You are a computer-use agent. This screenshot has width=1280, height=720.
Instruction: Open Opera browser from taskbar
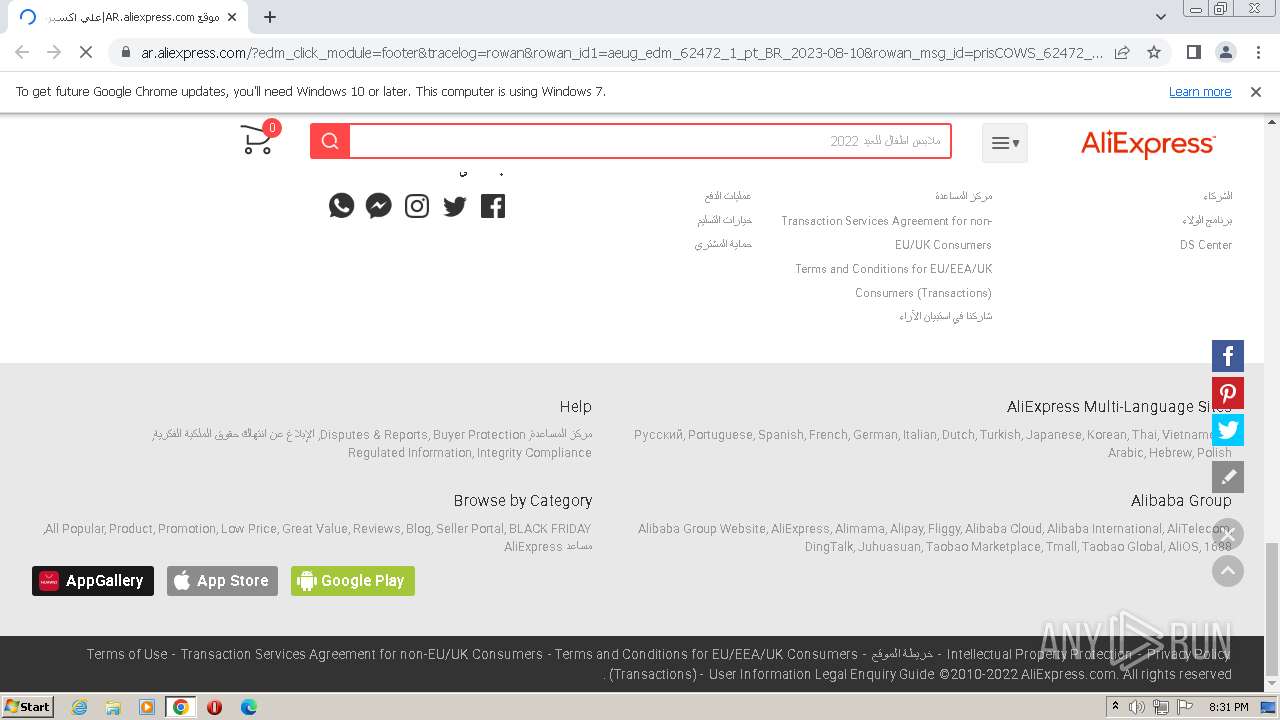pyautogui.click(x=214, y=707)
